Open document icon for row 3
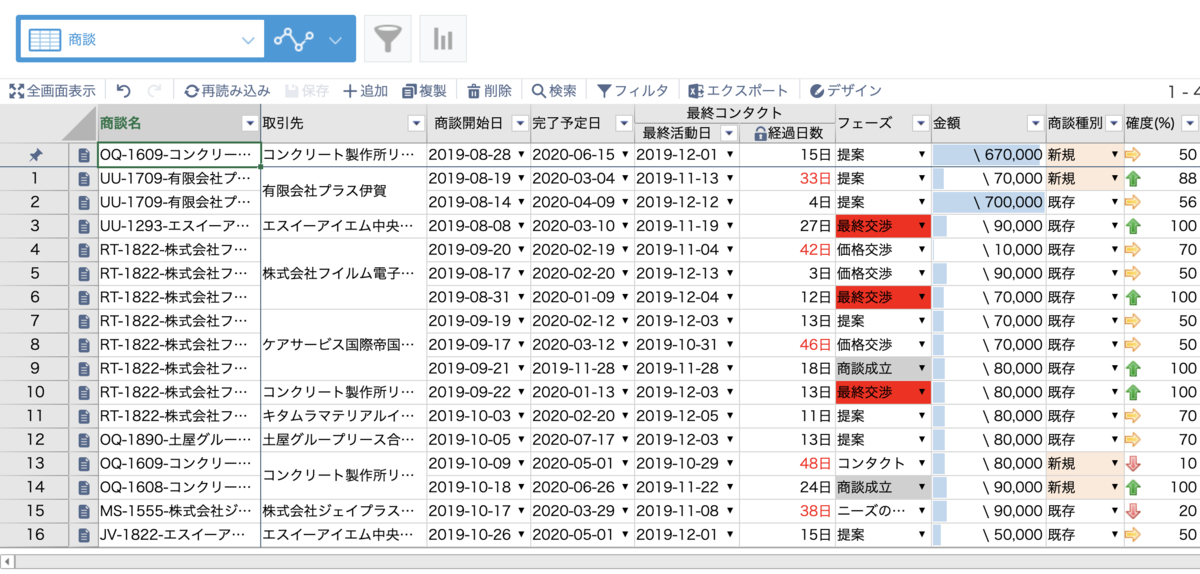The height and width of the screenshot is (574, 1200). click(85, 226)
